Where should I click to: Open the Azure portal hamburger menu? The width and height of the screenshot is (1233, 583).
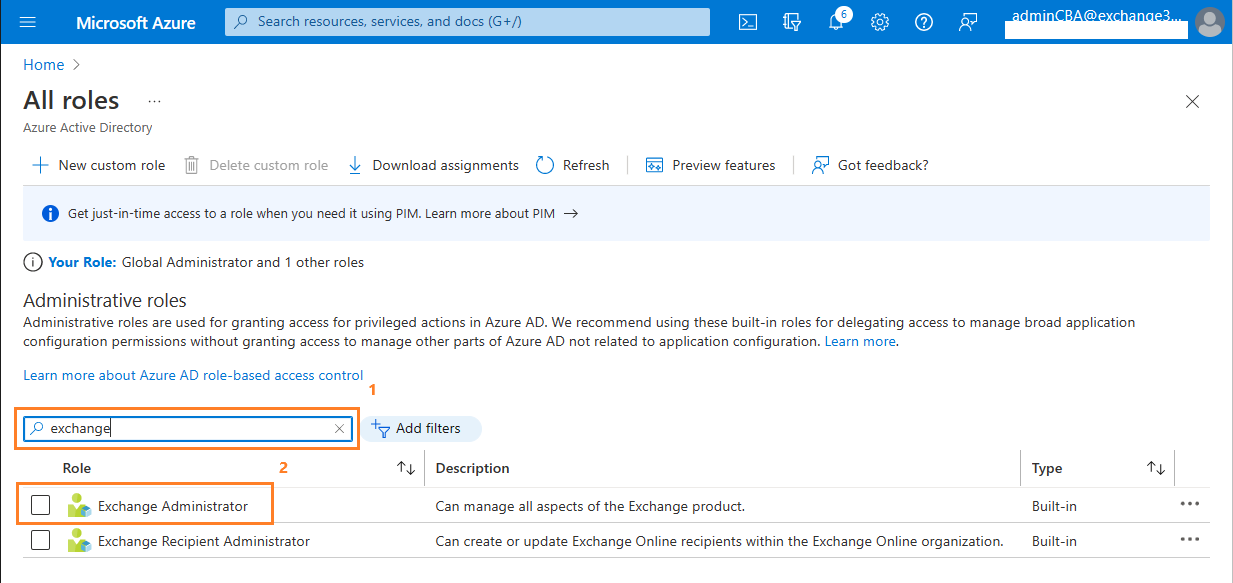tap(28, 22)
